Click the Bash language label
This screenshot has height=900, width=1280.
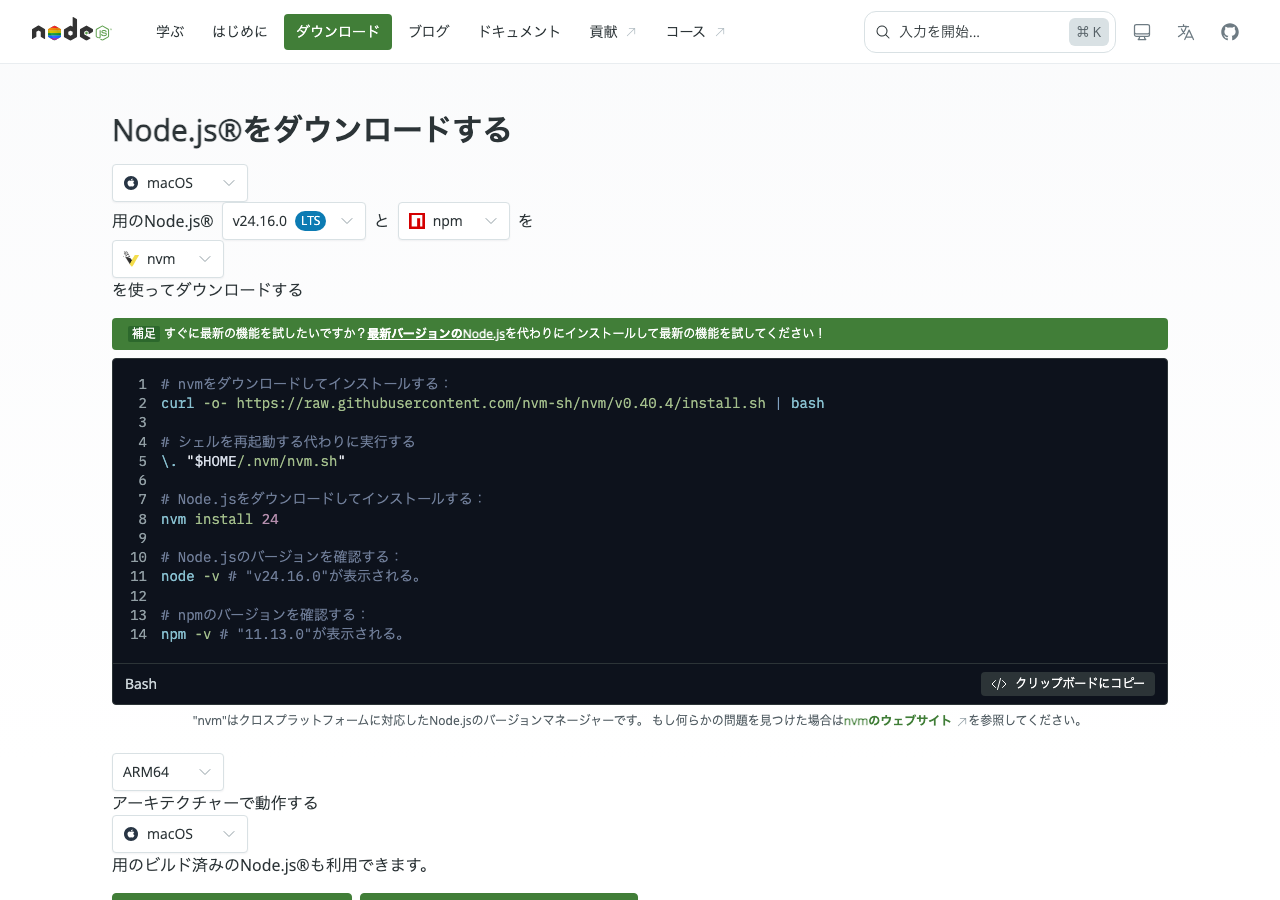141,684
